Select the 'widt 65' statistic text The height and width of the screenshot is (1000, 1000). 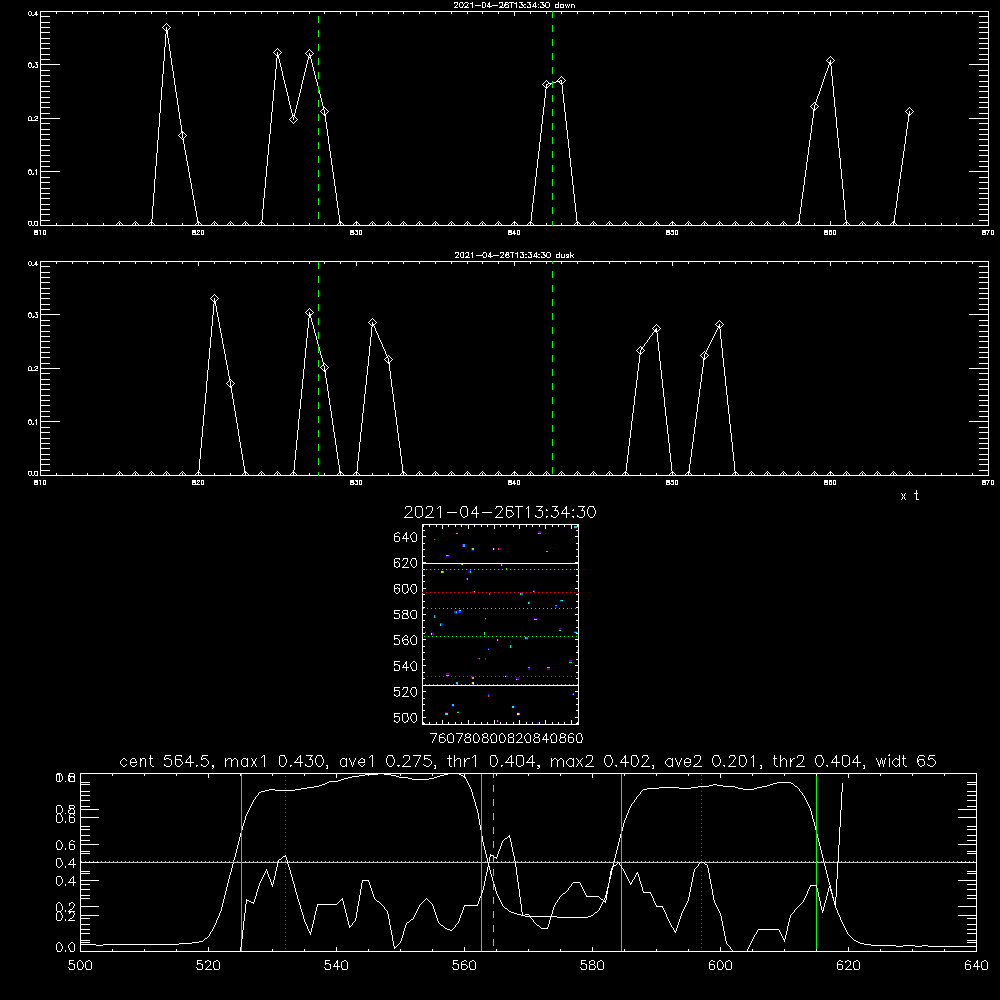click(906, 761)
